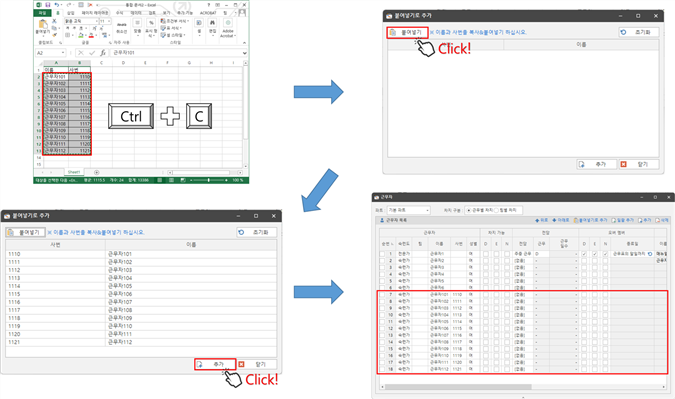The width and height of the screenshot is (675, 399).
Task: Click the find binoculars icon in Excel ribbon
Action: click(x=212, y=23)
